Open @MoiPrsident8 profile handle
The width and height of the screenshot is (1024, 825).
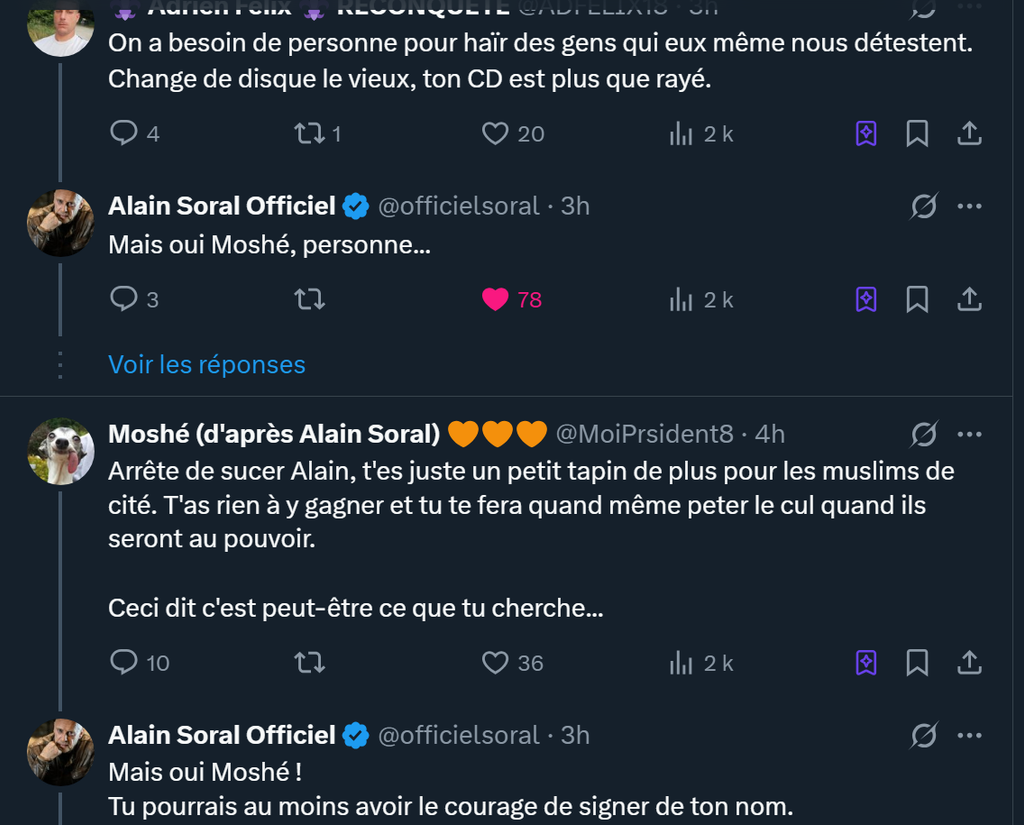644,434
